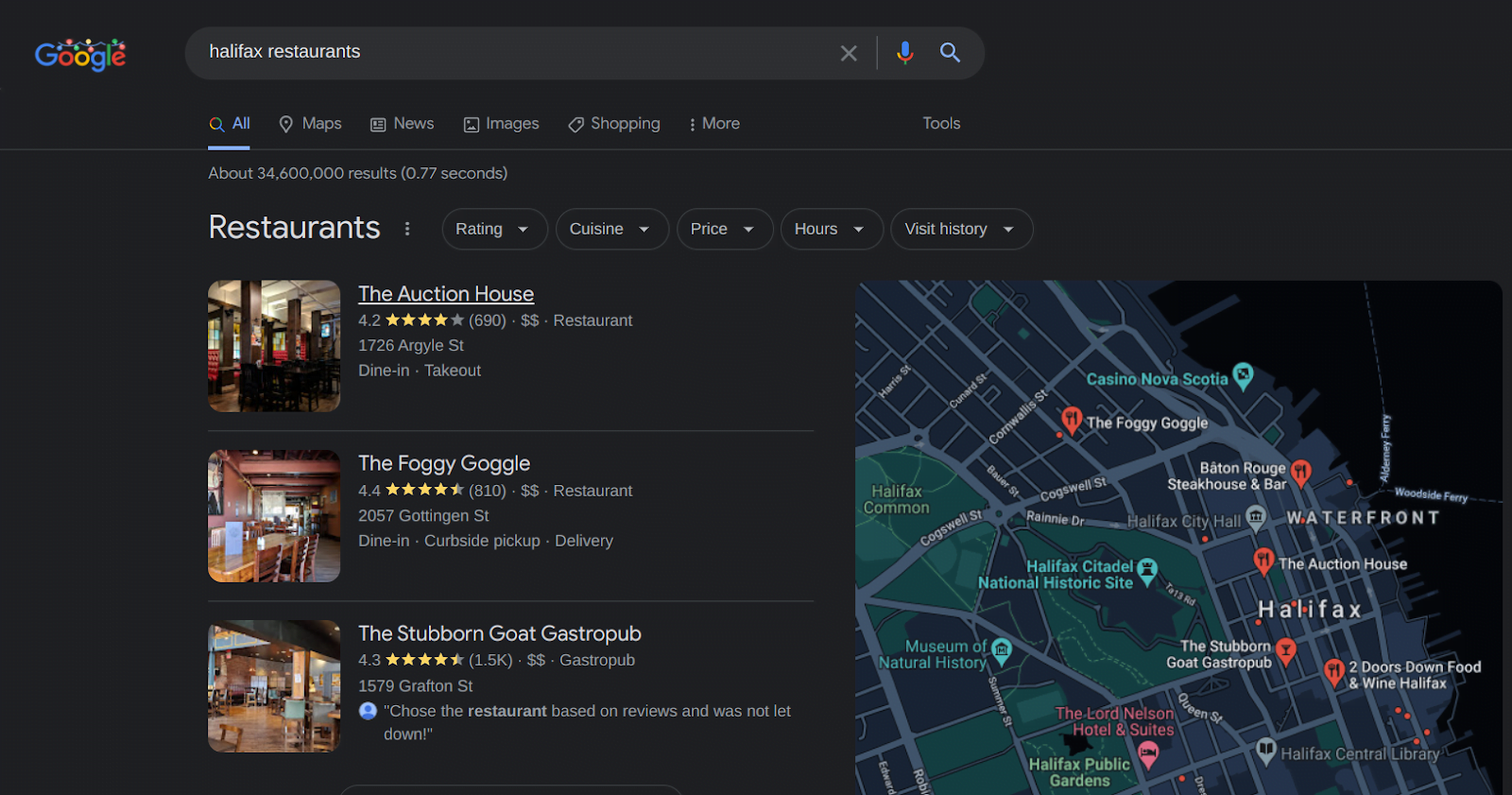Expand the Price filter dropdown
The height and width of the screenshot is (795, 1512).
[724, 229]
